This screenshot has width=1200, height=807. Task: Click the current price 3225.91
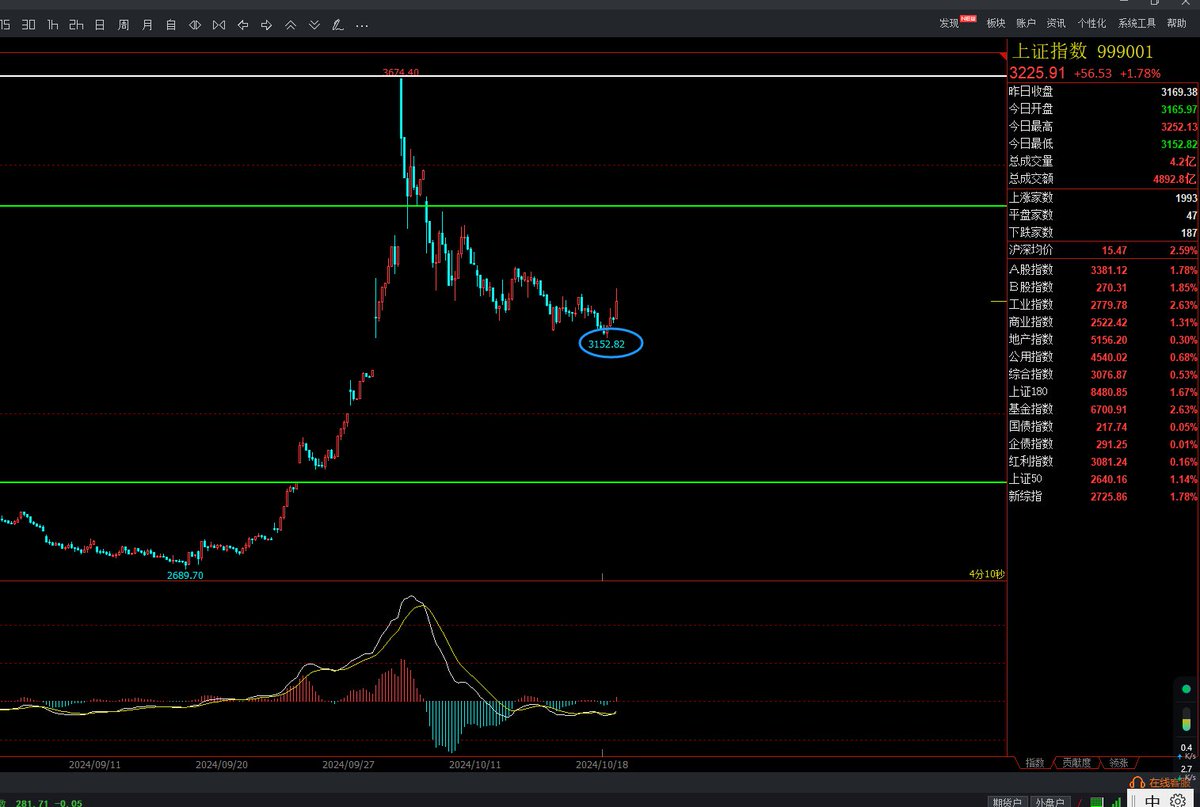pyautogui.click(x=1035, y=73)
